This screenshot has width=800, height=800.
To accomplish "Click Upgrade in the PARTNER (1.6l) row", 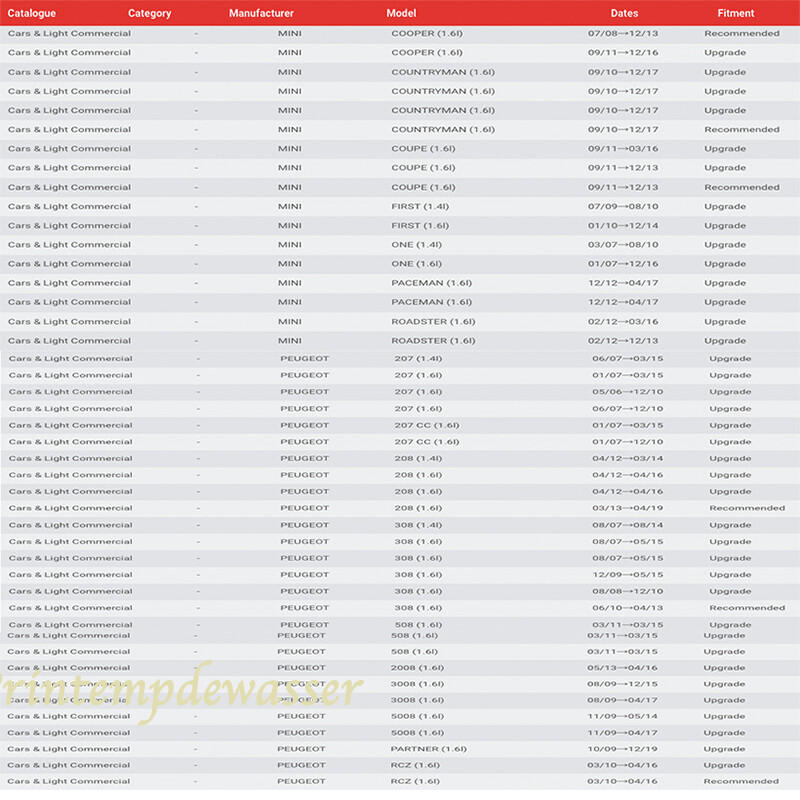I will click(724, 749).
